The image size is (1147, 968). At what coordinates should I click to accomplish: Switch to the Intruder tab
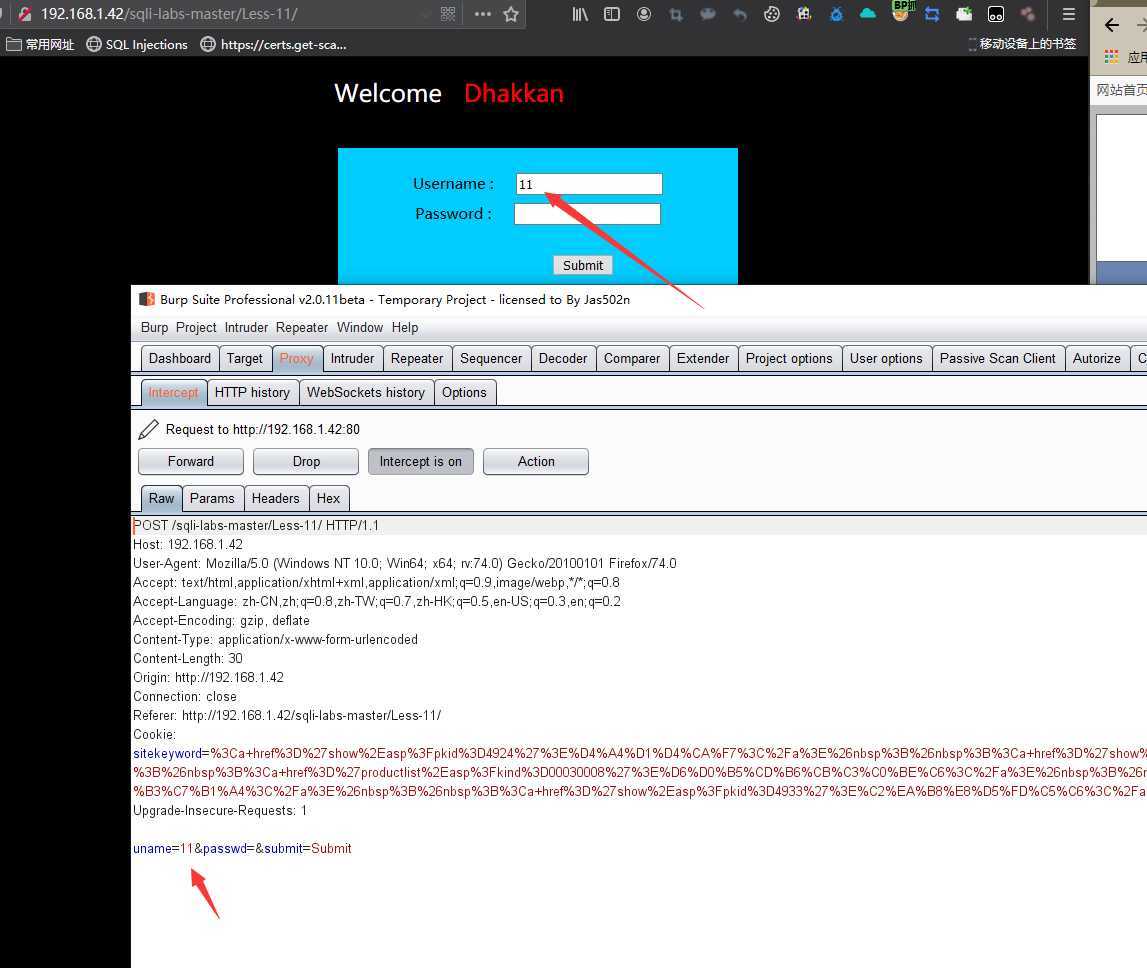(x=352, y=359)
